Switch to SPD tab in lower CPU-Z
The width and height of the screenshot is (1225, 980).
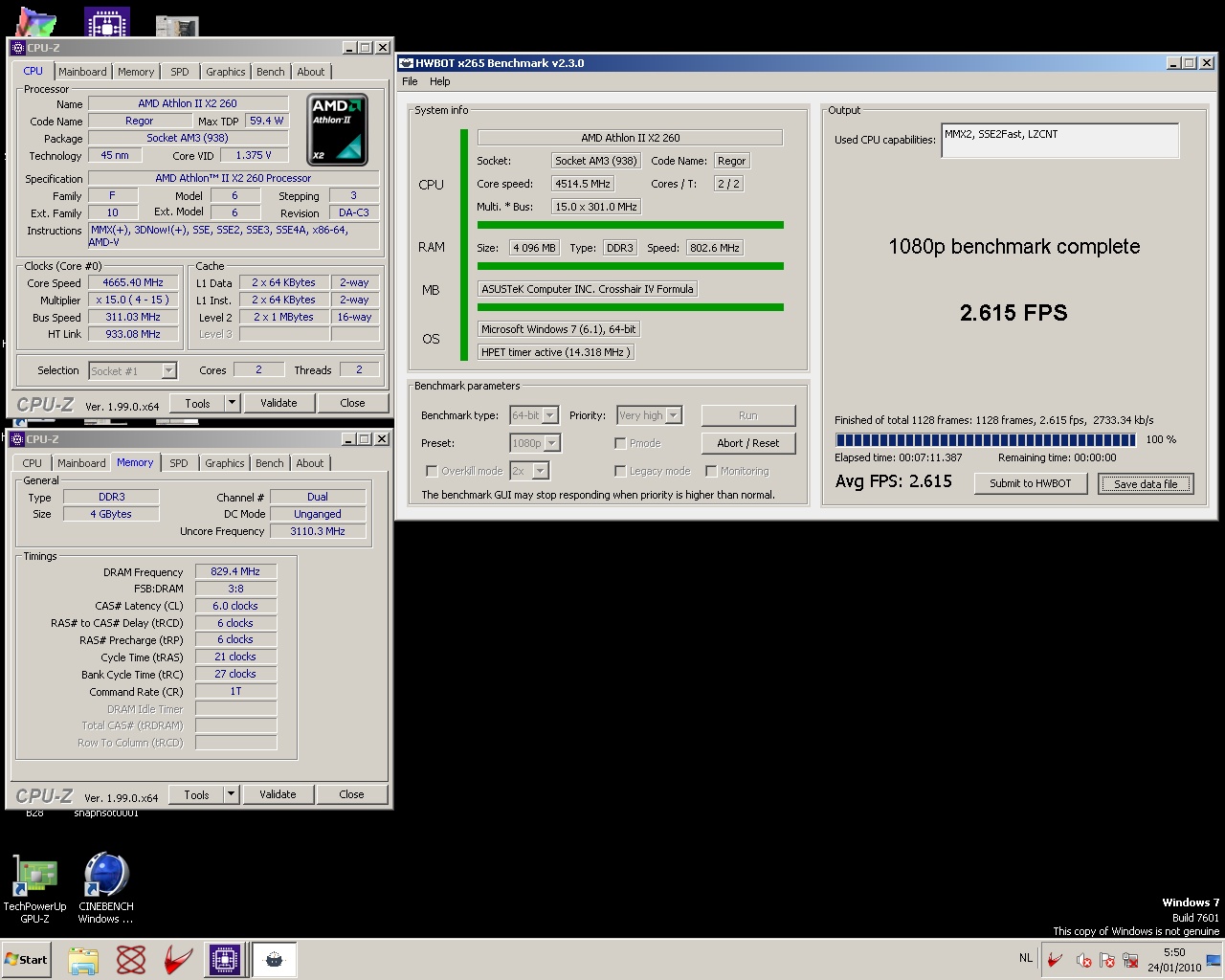click(x=179, y=463)
